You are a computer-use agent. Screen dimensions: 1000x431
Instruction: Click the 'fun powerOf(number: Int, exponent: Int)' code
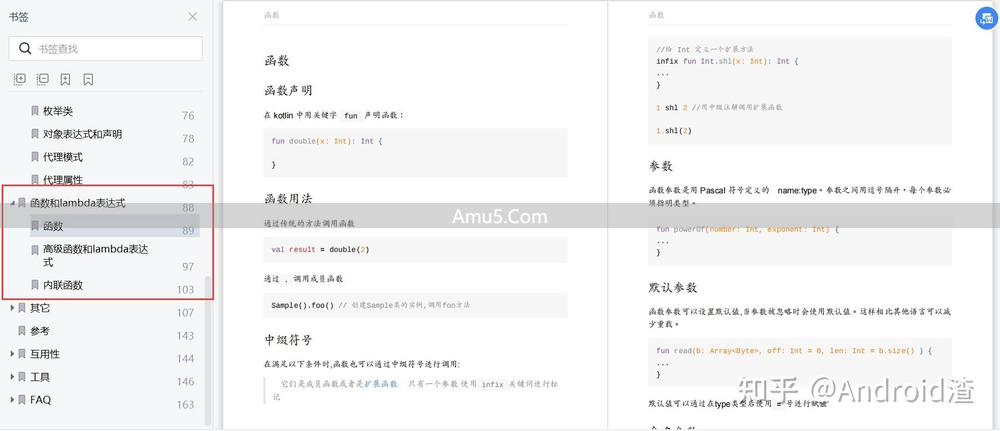[x=747, y=229]
